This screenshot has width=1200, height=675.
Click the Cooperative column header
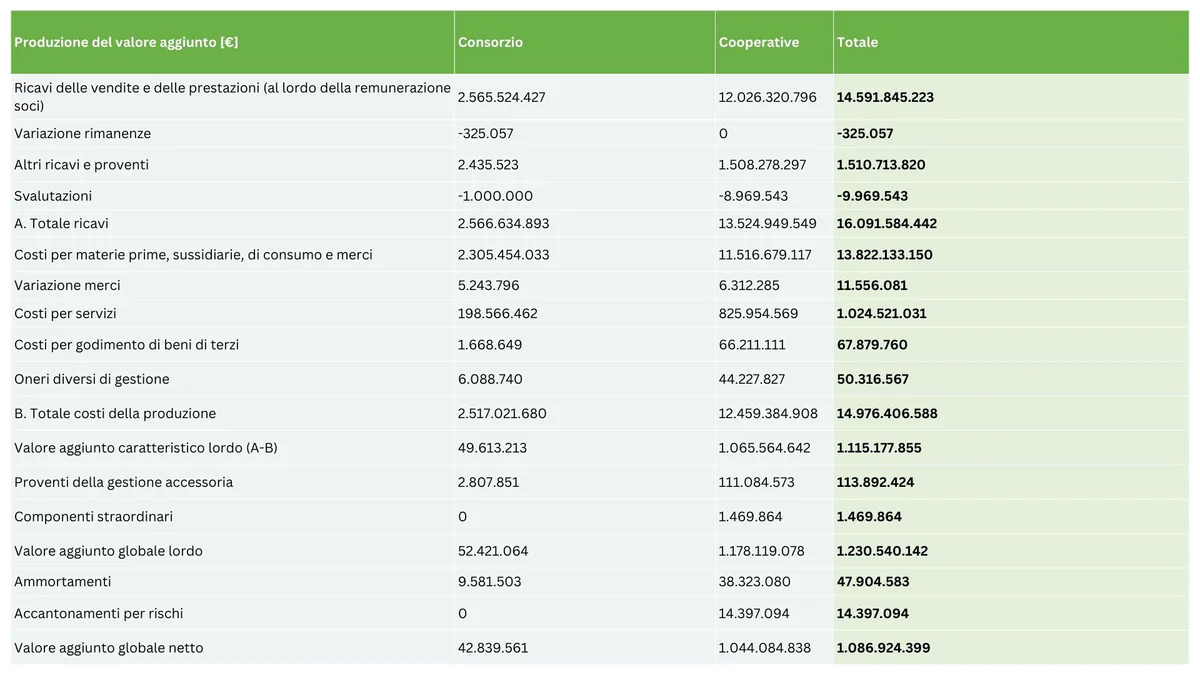pos(758,42)
